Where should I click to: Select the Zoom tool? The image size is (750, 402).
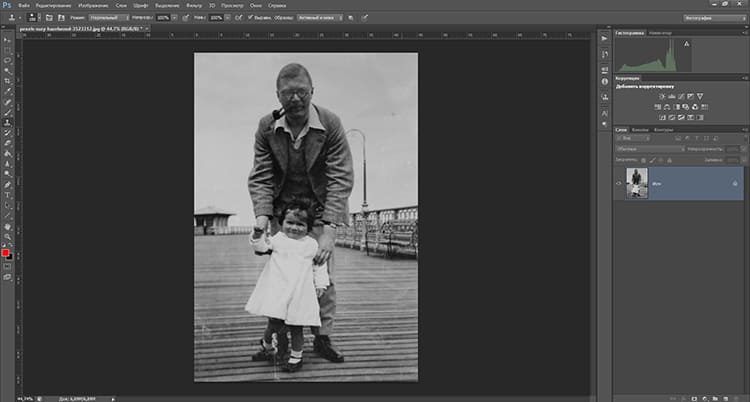[x=7, y=236]
